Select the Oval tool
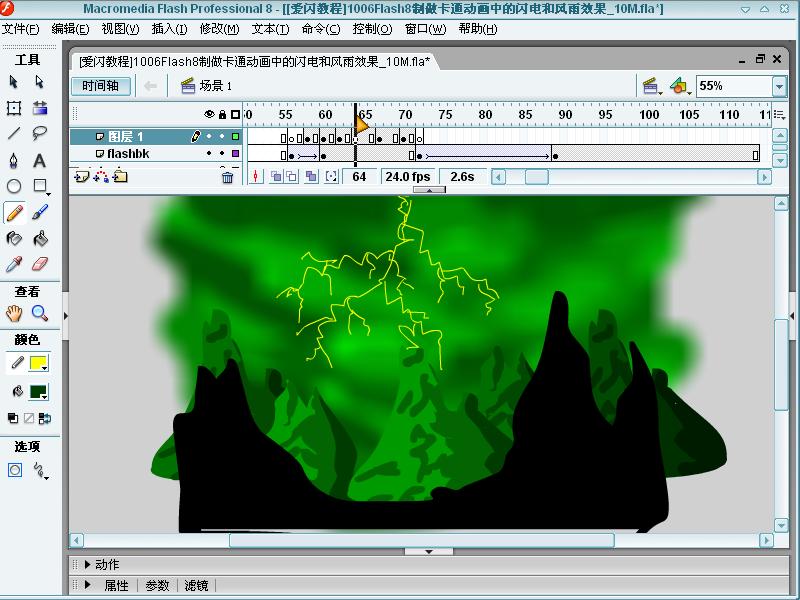Image resolution: width=800 pixels, height=600 pixels. pyautogui.click(x=14, y=186)
